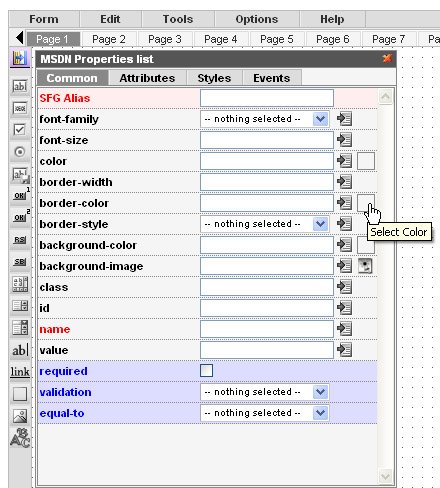Open color swatch in the color row

[366, 161]
